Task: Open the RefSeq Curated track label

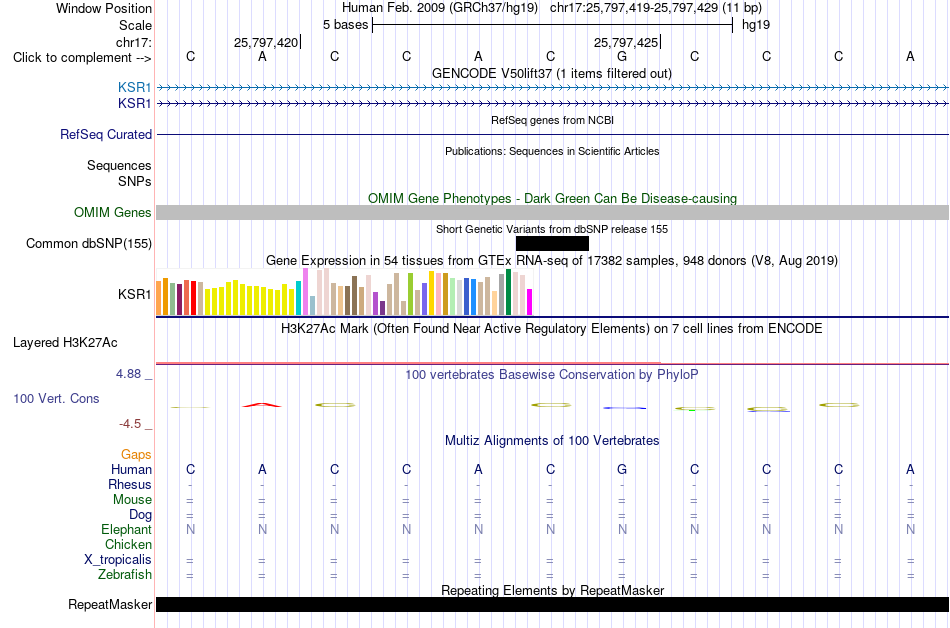Action: (106, 134)
